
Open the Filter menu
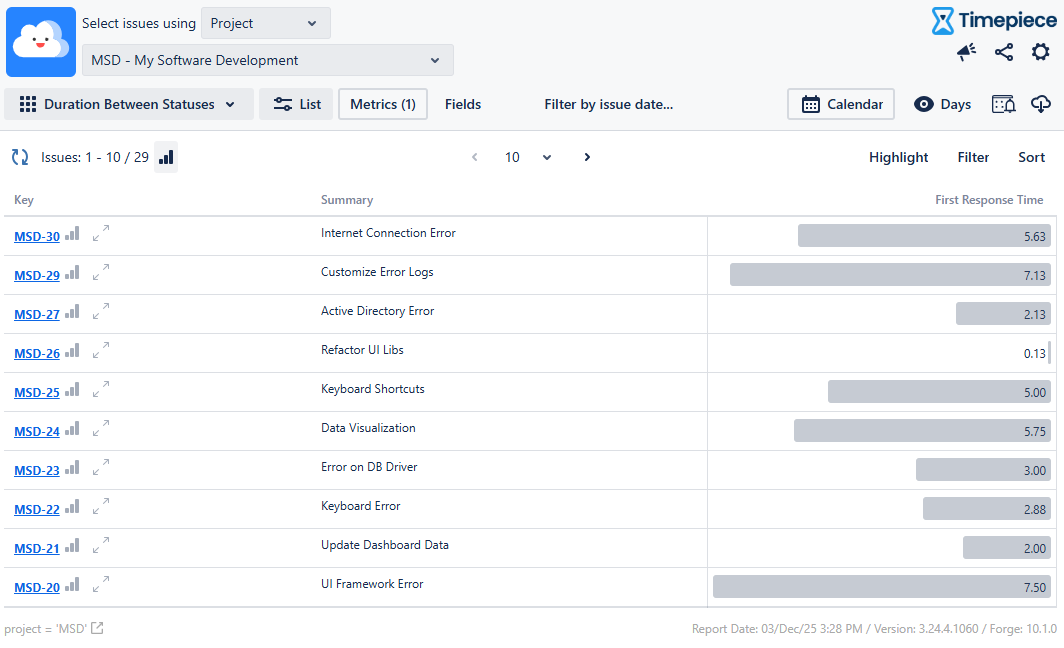973,157
